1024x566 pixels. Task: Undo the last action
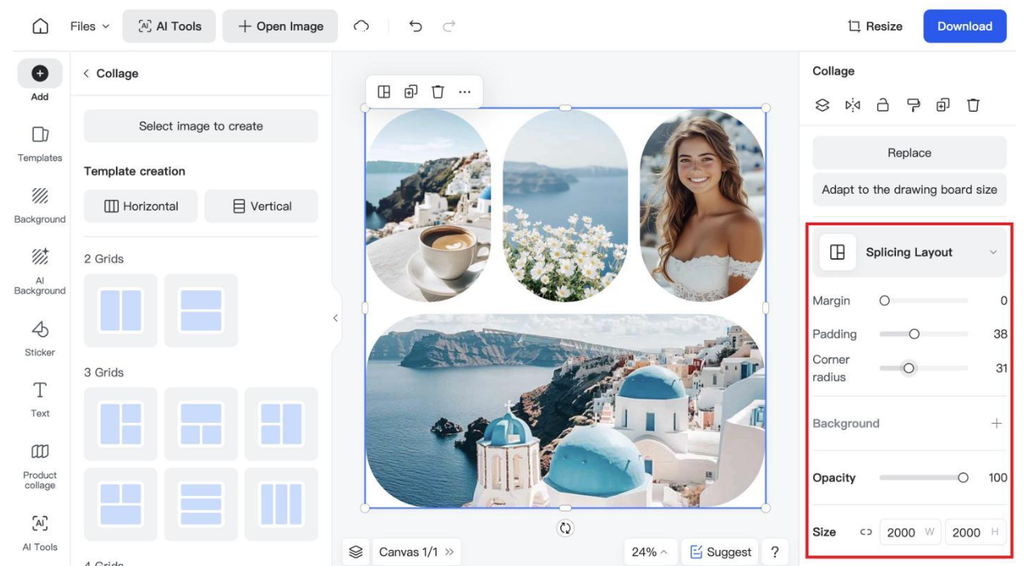click(415, 26)
